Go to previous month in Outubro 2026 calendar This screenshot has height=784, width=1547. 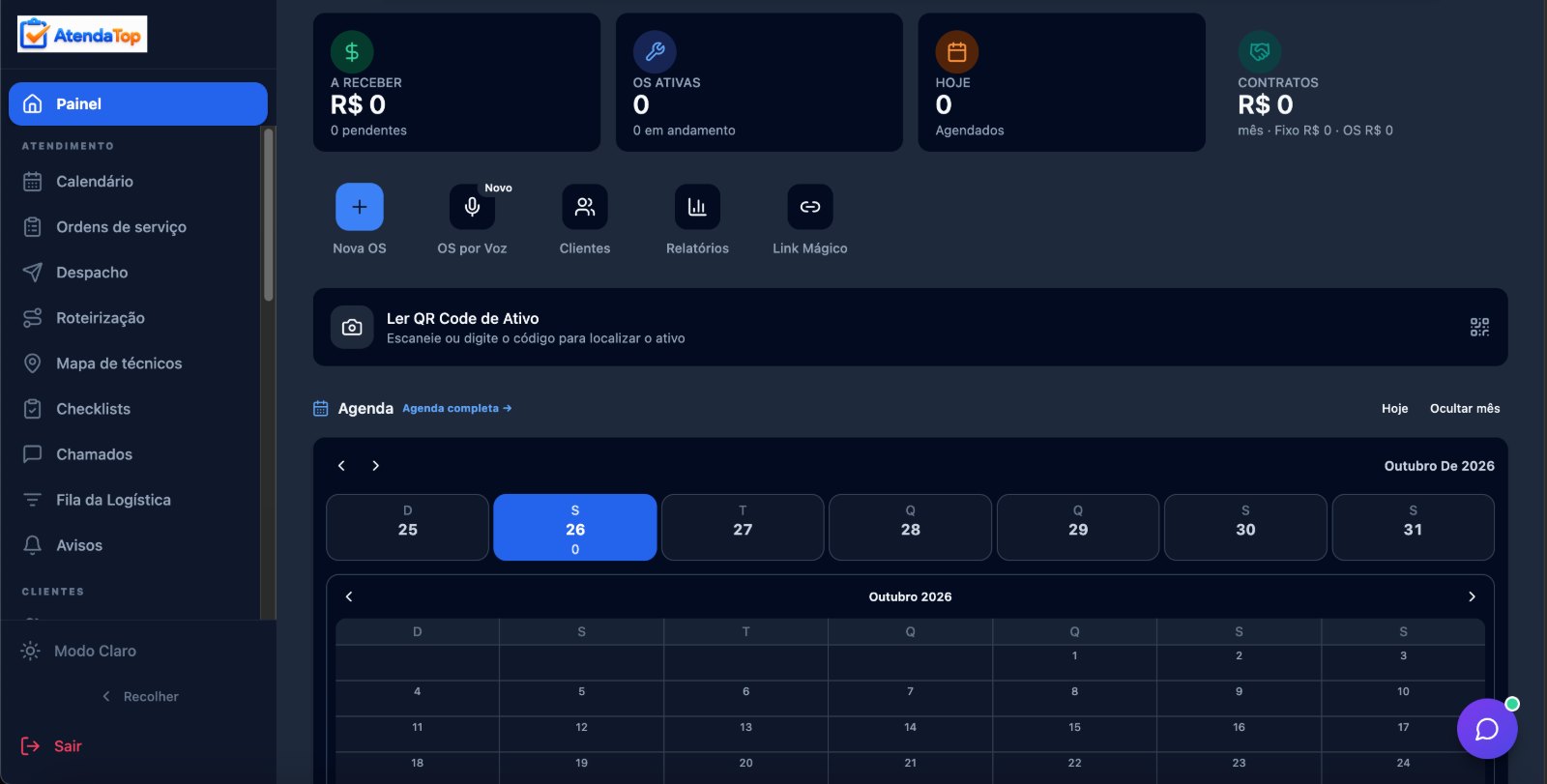349,596
